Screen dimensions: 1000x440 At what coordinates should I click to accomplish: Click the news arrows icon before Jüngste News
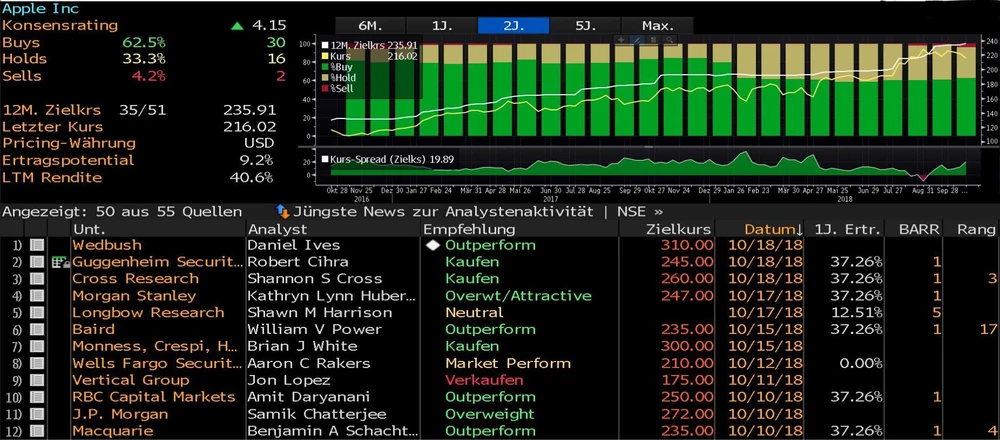pyautogui.click(x=283, y=212)
